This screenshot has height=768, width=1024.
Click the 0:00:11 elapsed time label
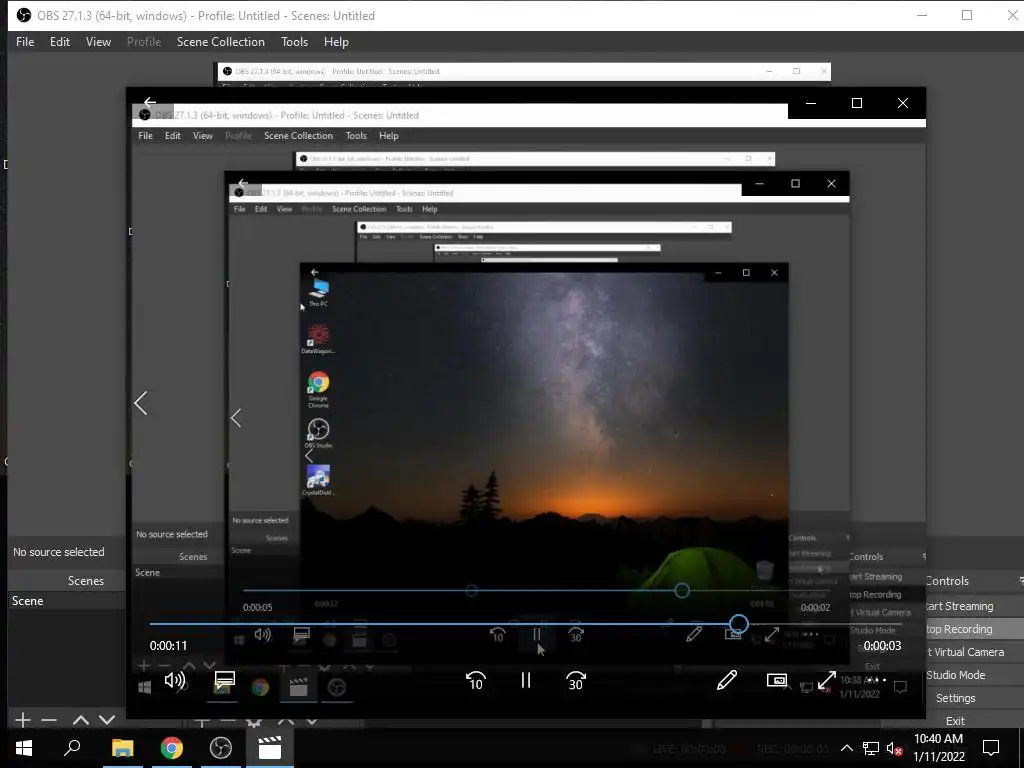point(168,646)
